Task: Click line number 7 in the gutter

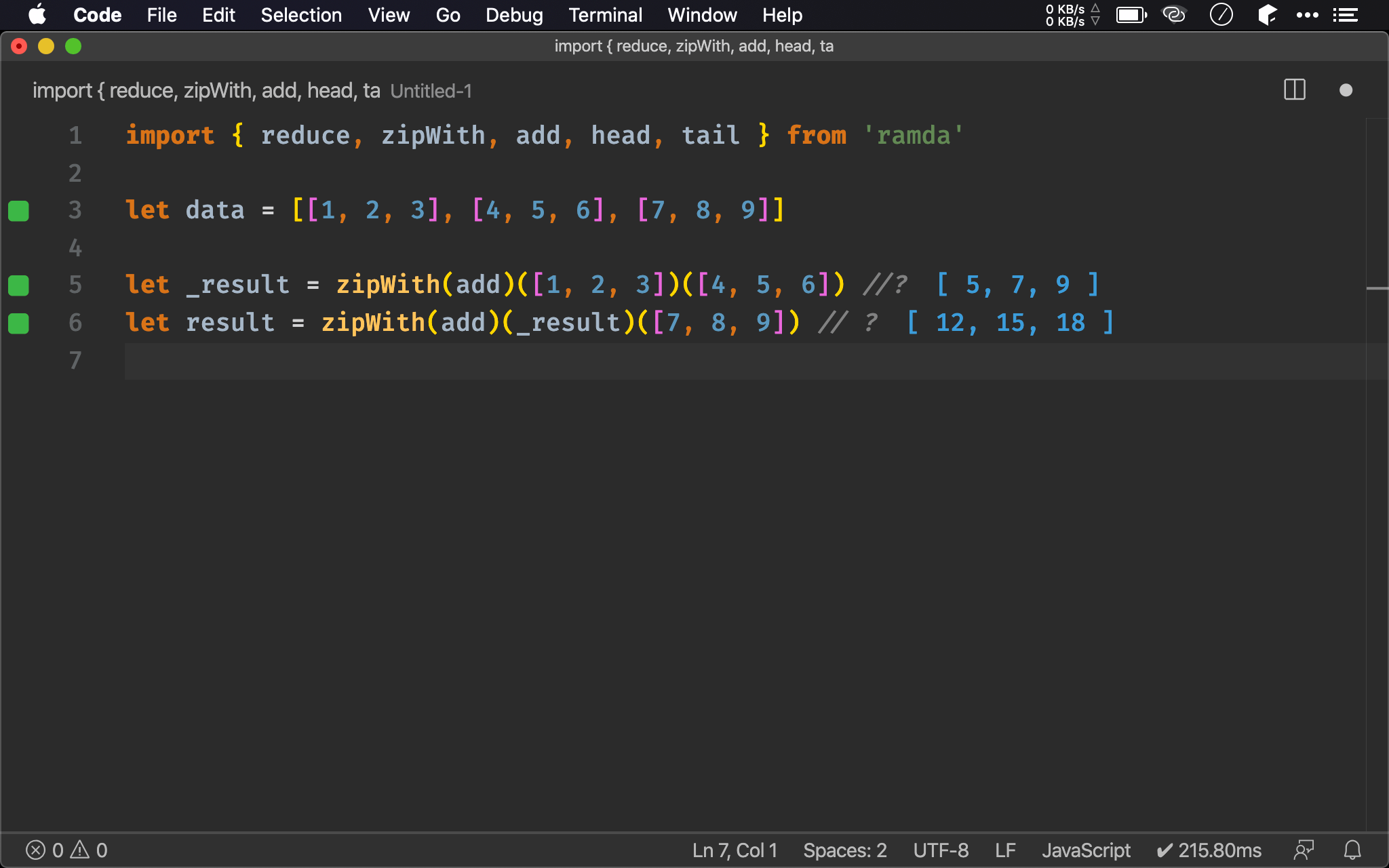Action: click(75, 360)
